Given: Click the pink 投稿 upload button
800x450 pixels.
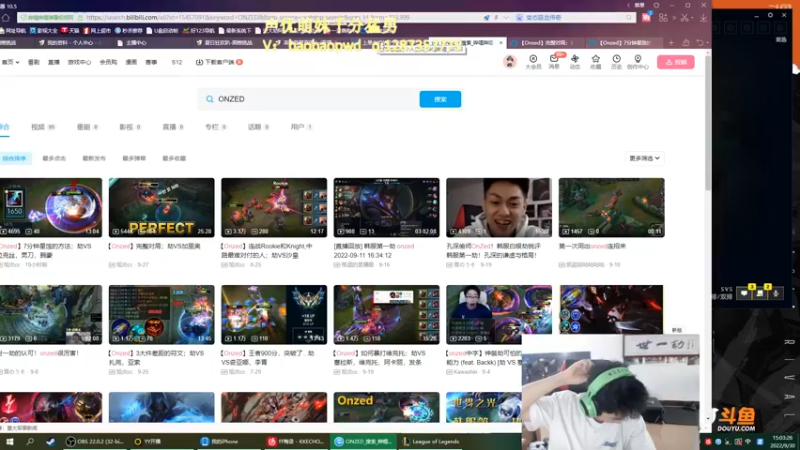Looking at the screenshot, I should click(x=676, y=62).
